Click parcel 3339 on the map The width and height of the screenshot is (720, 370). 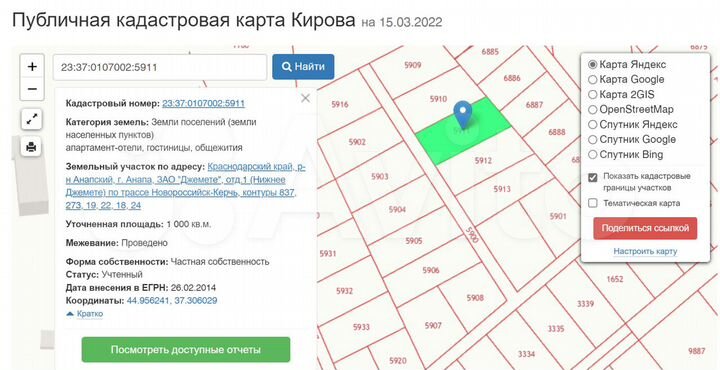[x=585, y=303]
